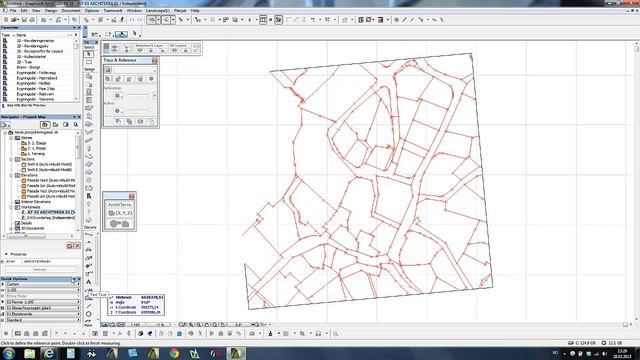Collapse the Worksheets node in Navigator
This screenshot has height=360, width=640.
click(11, 207)
